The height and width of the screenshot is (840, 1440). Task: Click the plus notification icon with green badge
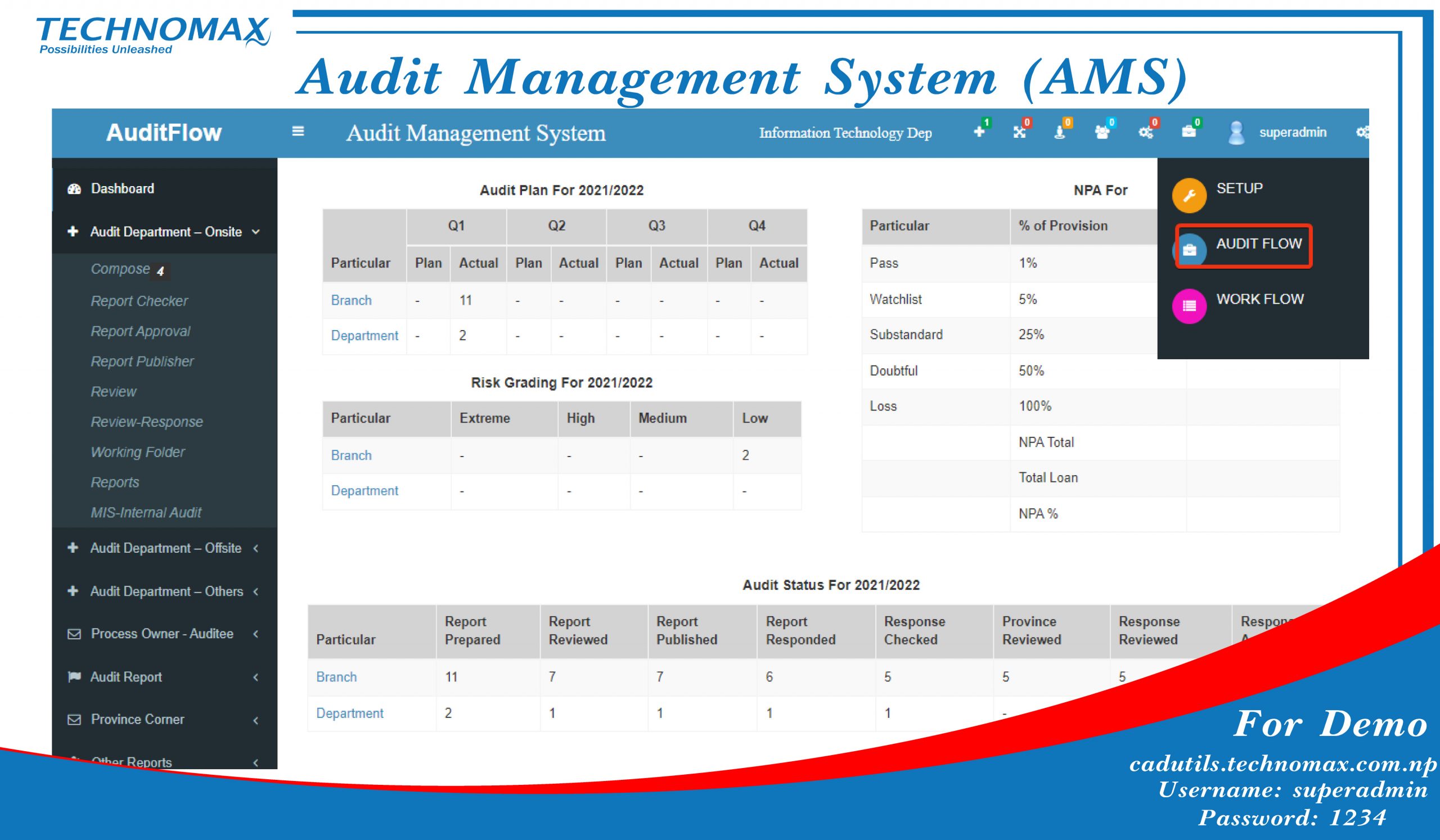[x=979, y=132]
